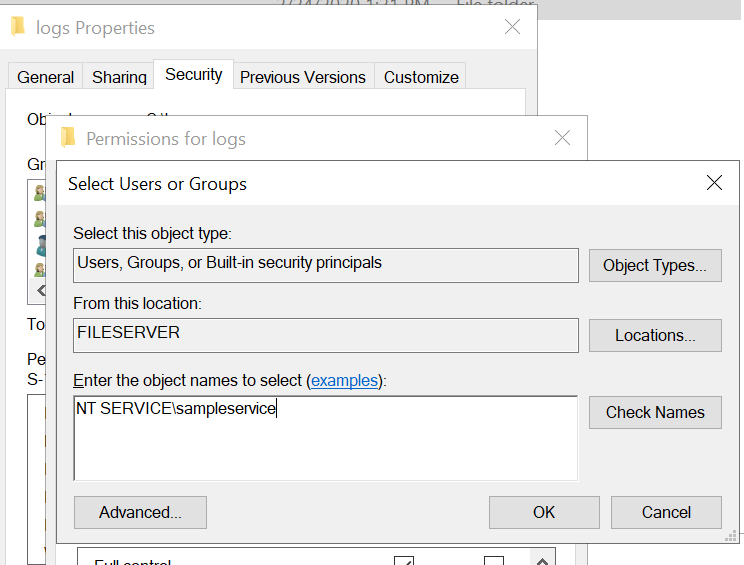This screenshot has width=744, height=565.
Task: Switch to the General tab
Action: click(46, 77)
